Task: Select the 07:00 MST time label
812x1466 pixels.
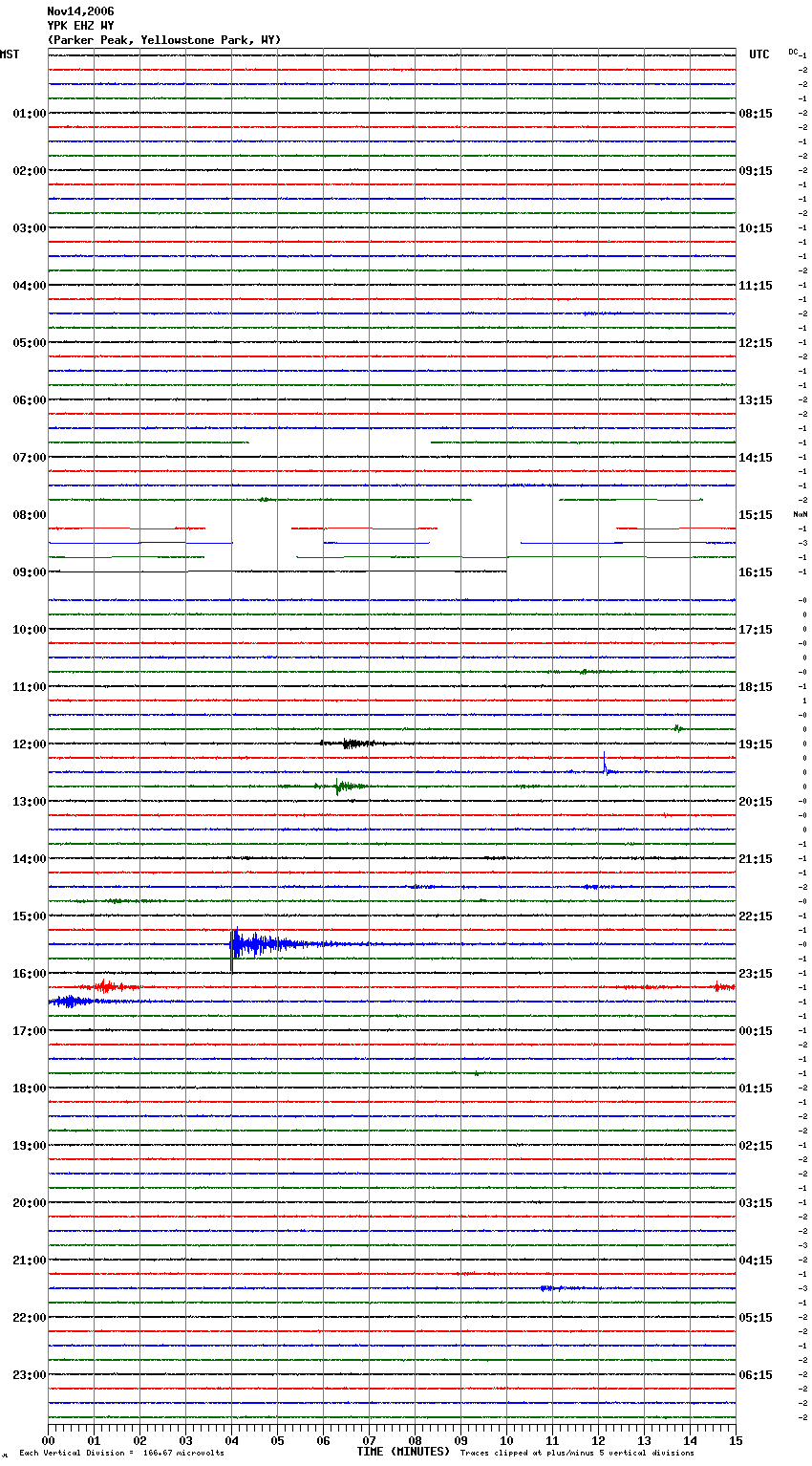Action: (30, 458)
